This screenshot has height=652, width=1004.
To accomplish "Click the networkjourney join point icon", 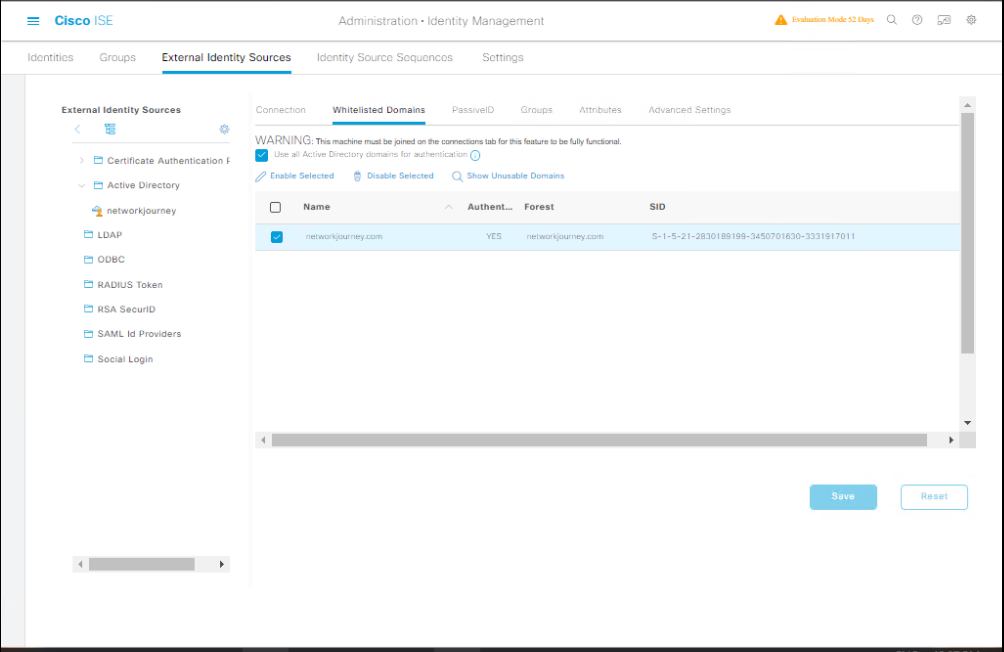I will tap(97, 211).
